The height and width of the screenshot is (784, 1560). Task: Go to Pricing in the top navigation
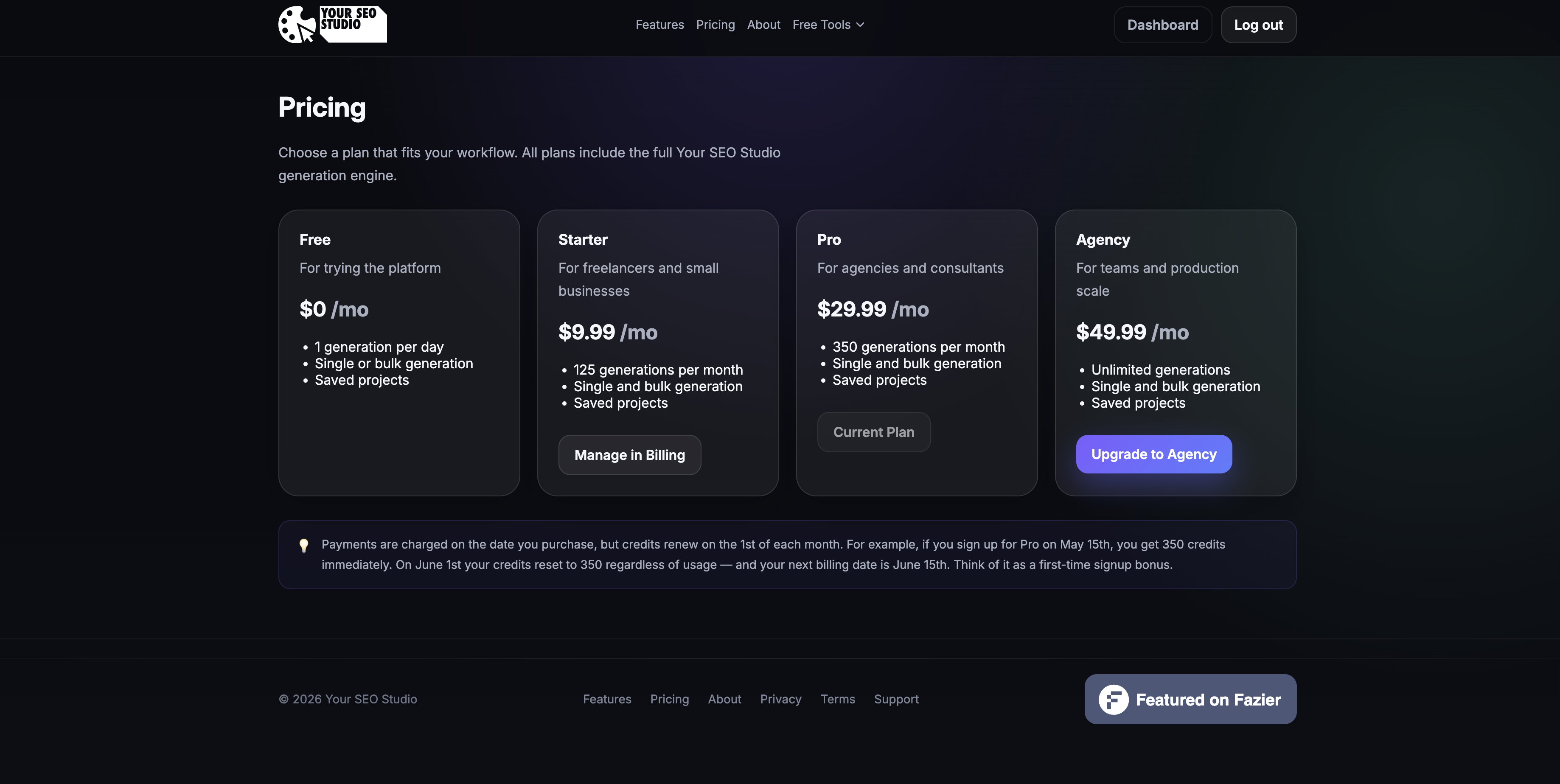[715, 25]
